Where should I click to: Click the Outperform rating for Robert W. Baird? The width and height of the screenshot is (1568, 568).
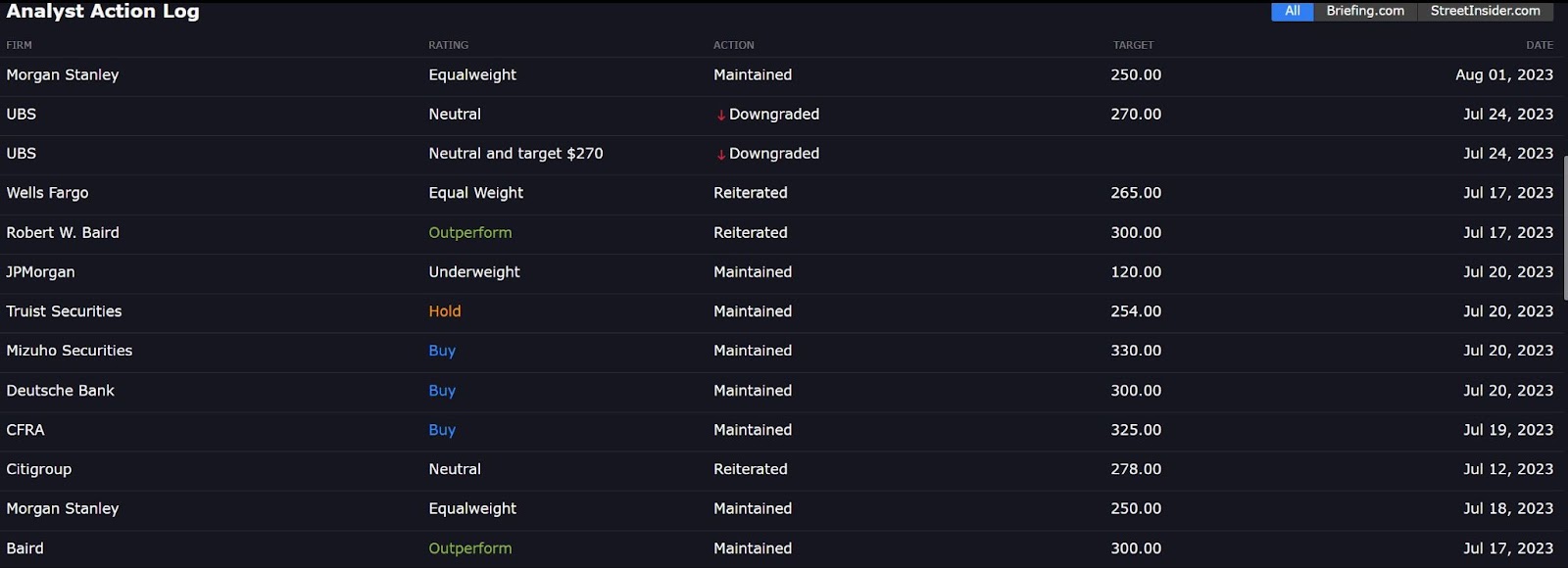(x=469, y=233)
